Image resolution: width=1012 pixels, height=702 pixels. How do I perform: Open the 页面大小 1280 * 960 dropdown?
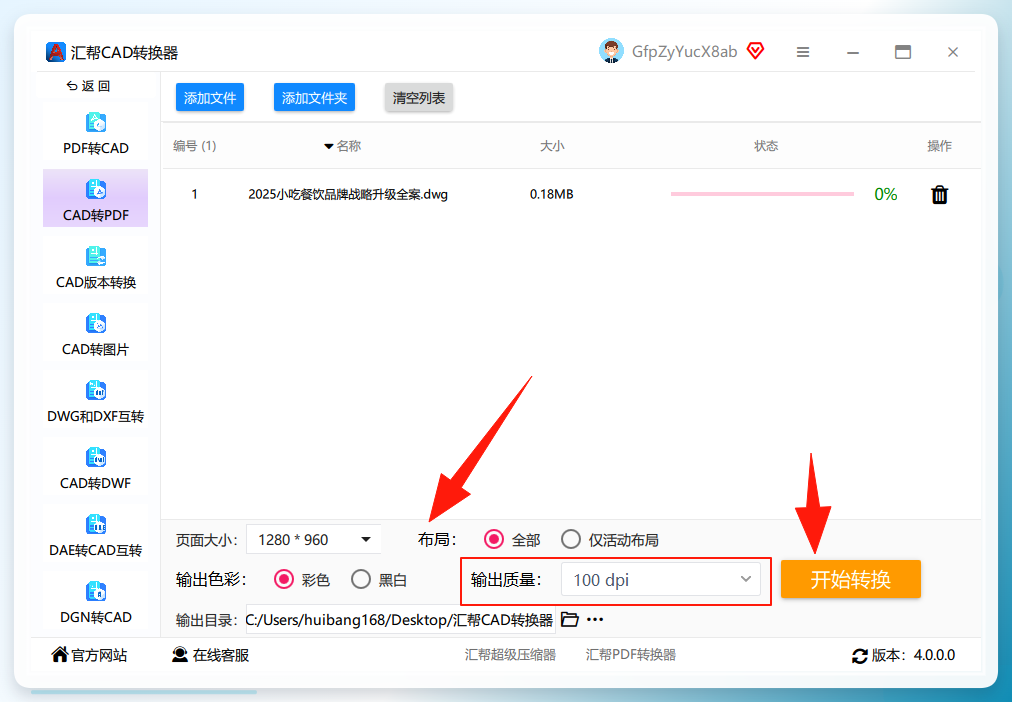click(x=314, y=539)
